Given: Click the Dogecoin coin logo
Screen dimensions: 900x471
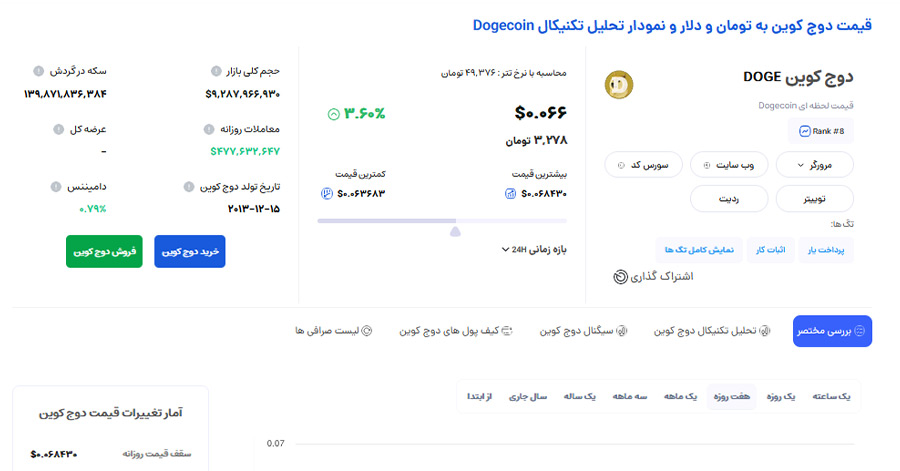Looking at the screenshot, I should pos(619,85).
